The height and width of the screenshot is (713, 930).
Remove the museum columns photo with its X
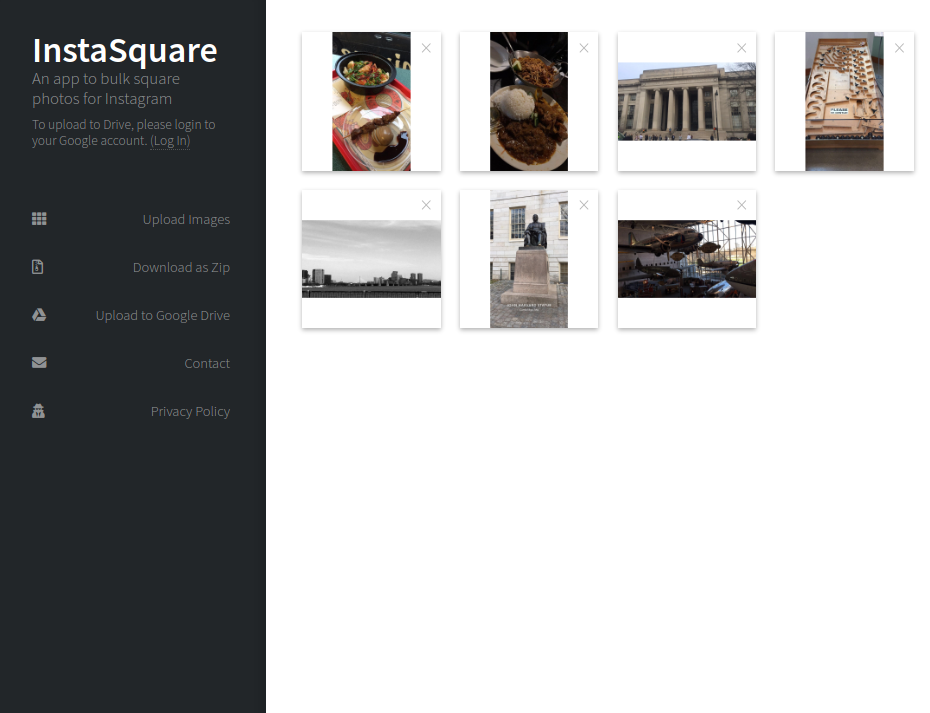pos(741,47)
